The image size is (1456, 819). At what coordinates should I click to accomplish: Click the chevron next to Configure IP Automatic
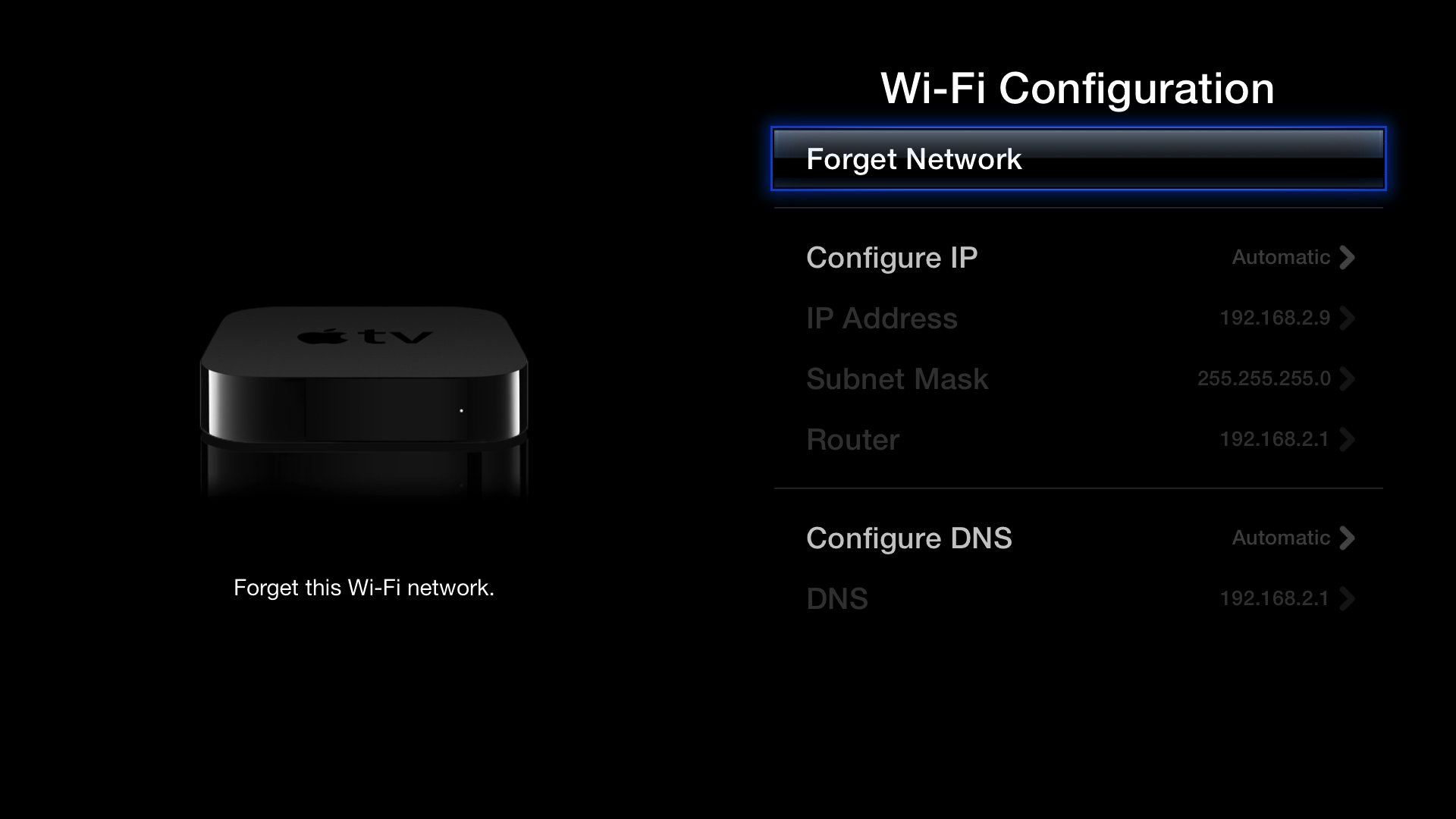[x=1348, y=258]
